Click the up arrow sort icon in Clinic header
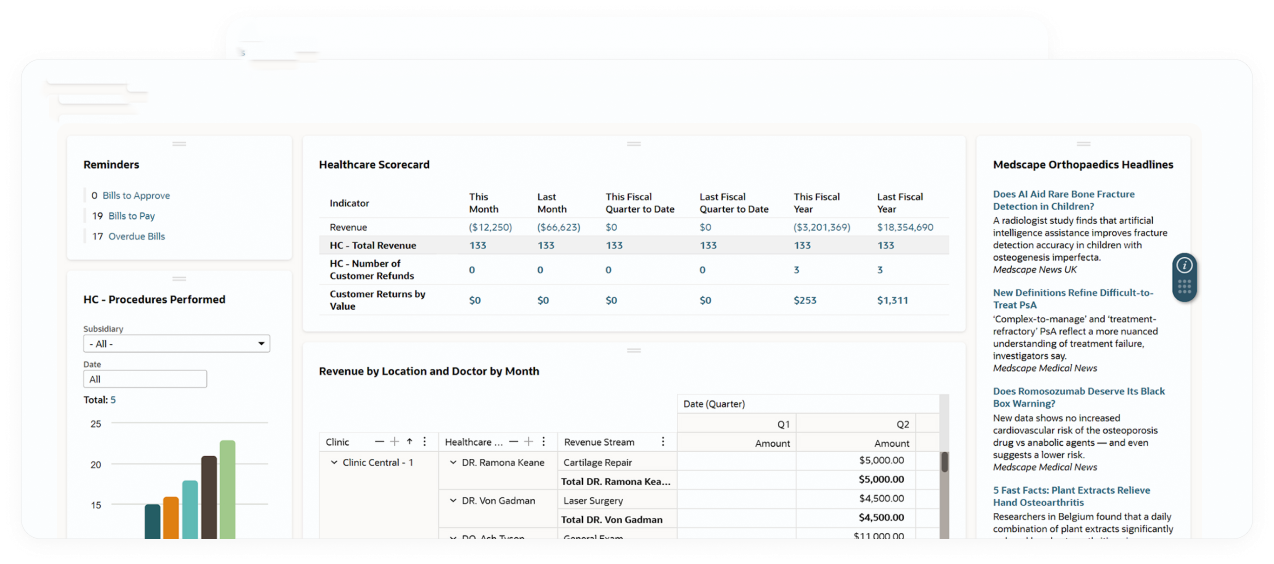Image resolution: width=1274 pixels, height=564 pixels. click(409, 442)
